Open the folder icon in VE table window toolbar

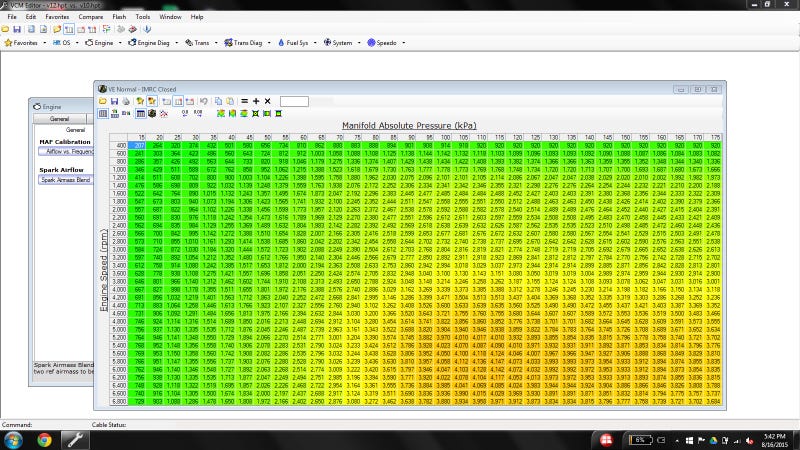click(103, 101)
